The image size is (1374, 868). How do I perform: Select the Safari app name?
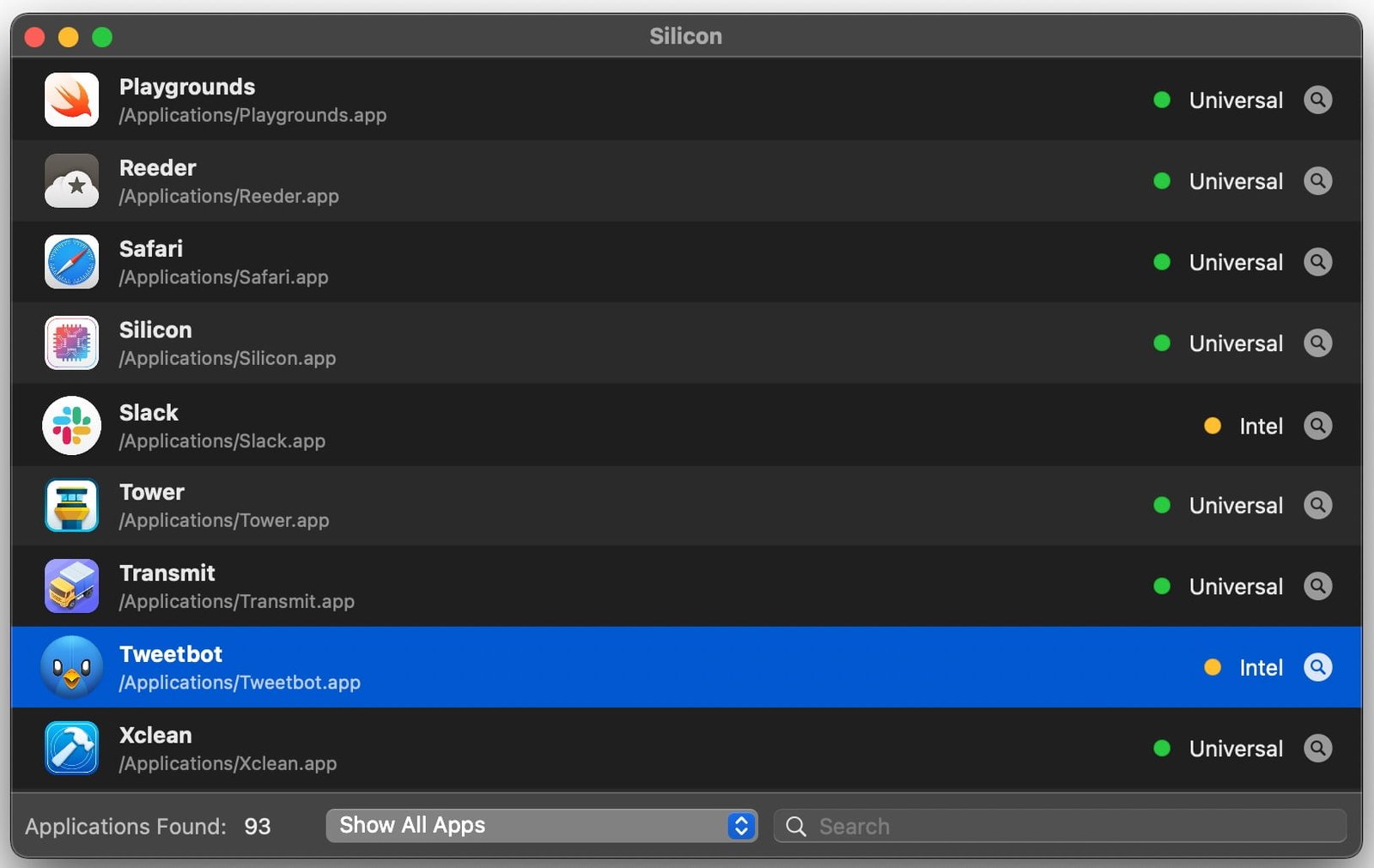pos(151,249)
